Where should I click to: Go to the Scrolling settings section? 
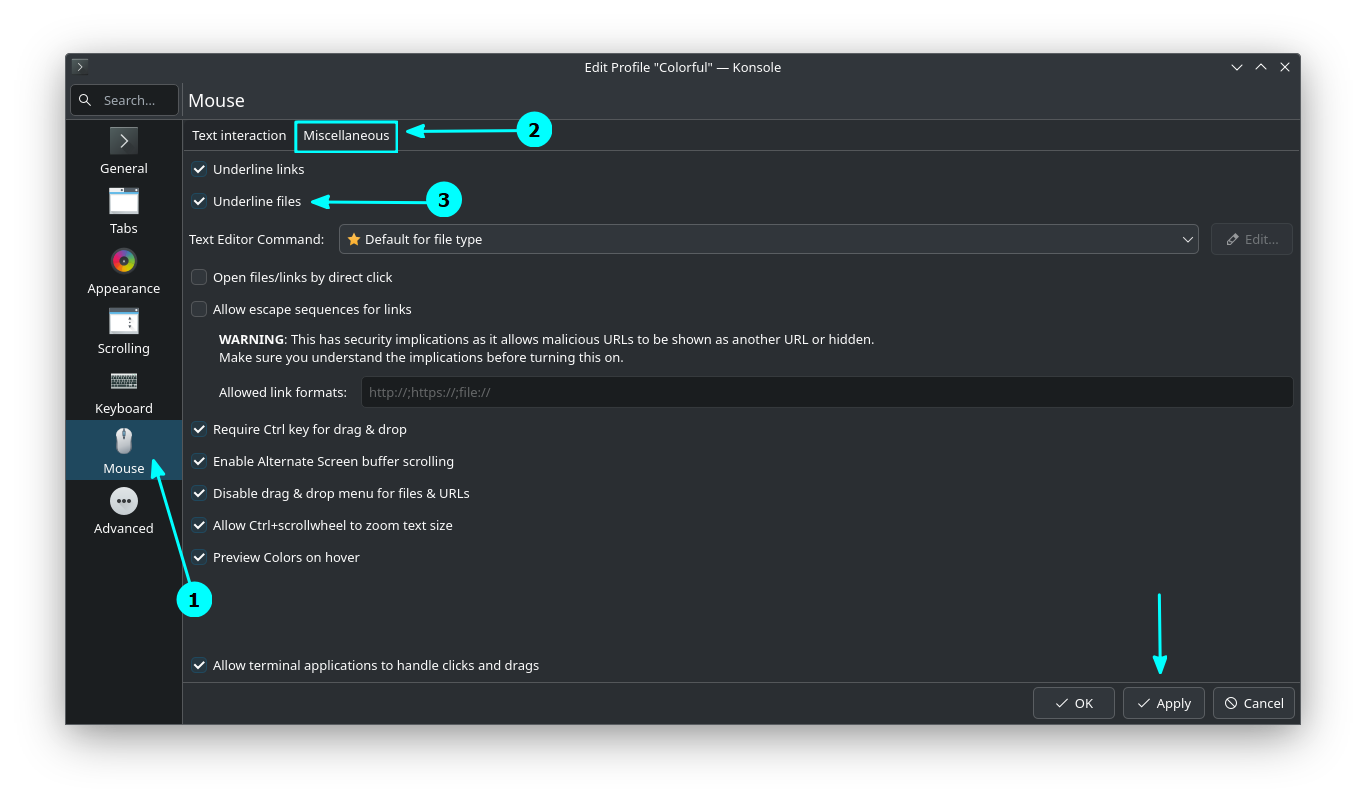pyautogui.click(x=123, y=332)
